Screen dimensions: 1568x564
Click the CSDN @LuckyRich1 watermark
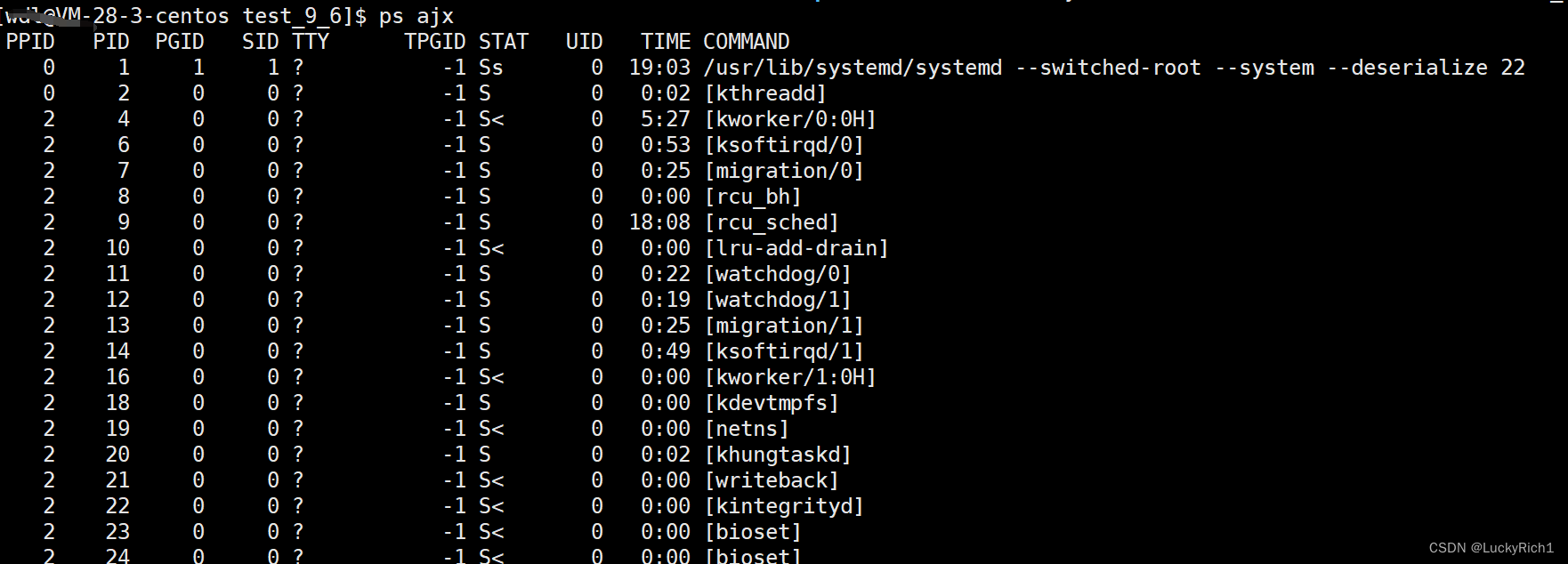[x=1491, y=548]
